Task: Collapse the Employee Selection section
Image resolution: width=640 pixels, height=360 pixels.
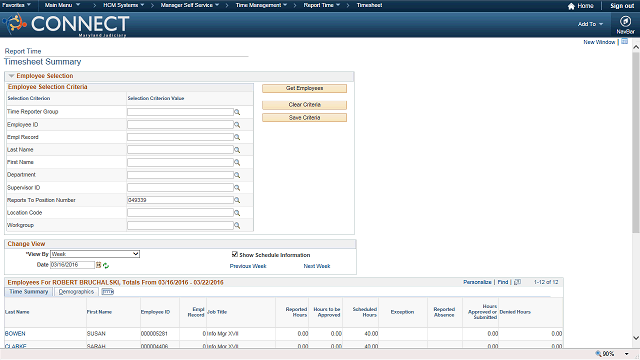Action: click(x=11, y=76)
